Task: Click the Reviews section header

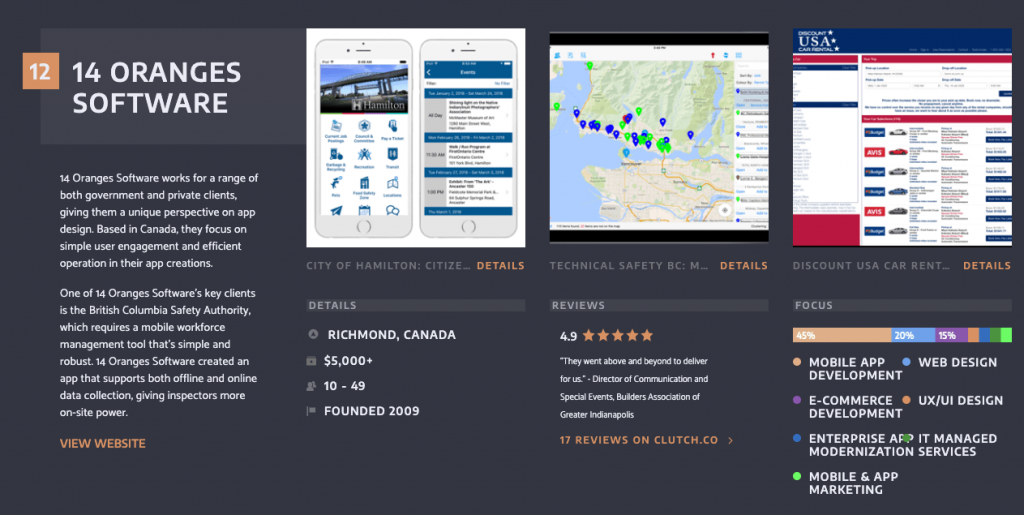Action: coord(659,305)
